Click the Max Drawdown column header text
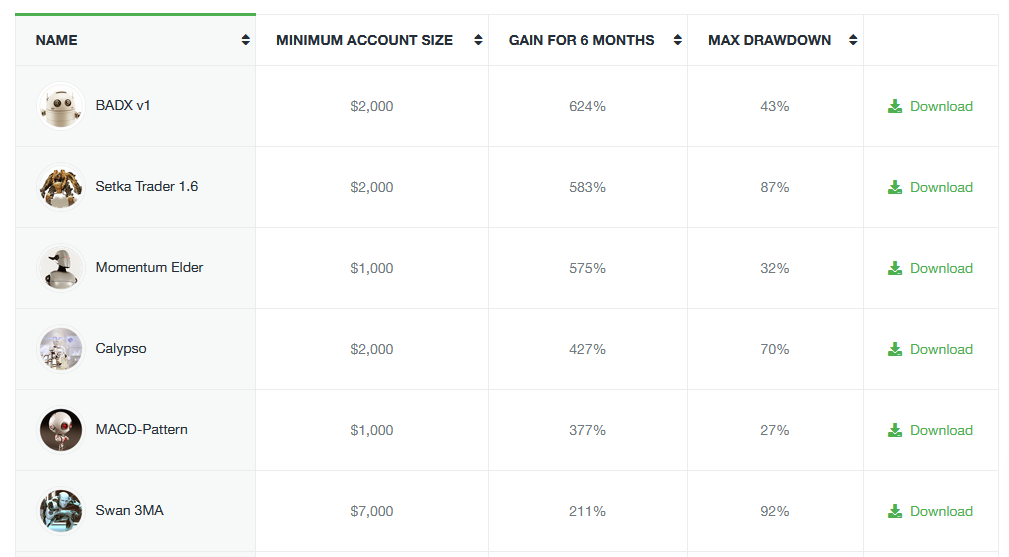 click(769, 40)
